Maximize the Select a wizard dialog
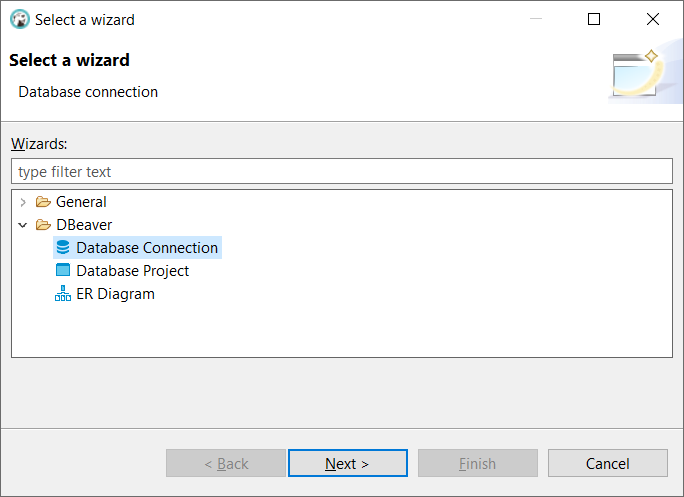 click(594, 19)
